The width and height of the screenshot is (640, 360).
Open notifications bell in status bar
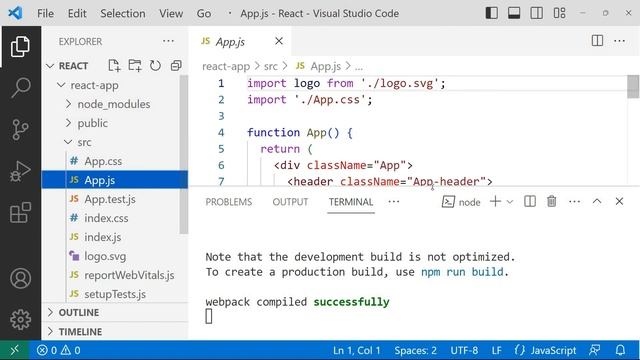(620, 350)
